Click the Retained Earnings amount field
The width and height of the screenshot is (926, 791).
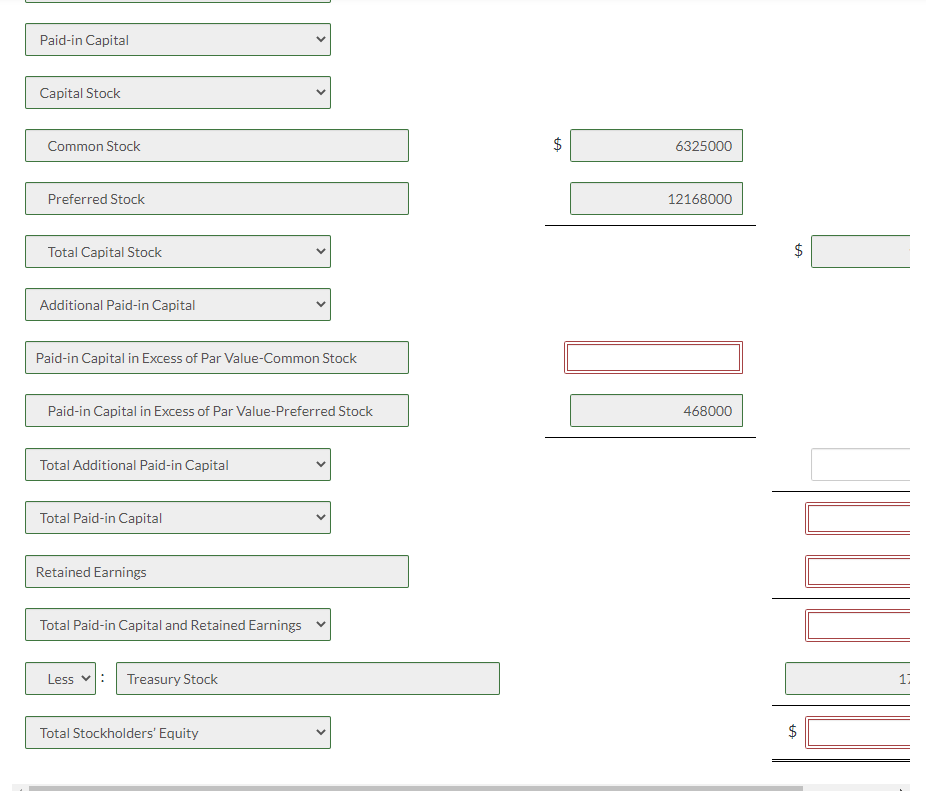pyautogui.click(x=857, y=572)
